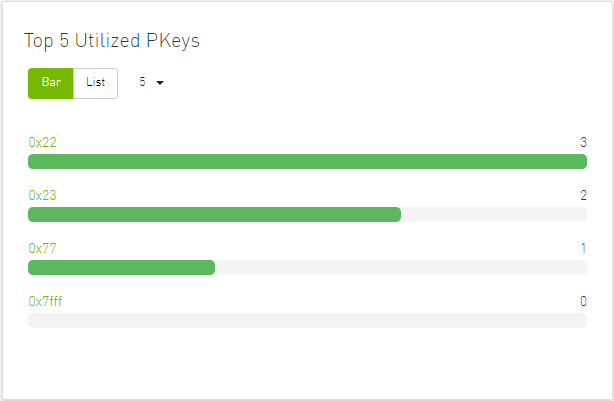The image size is (614, 401).
Task: Click the count value 3 for 0x22
Action: pyautogui.click(x=583, y=143)
